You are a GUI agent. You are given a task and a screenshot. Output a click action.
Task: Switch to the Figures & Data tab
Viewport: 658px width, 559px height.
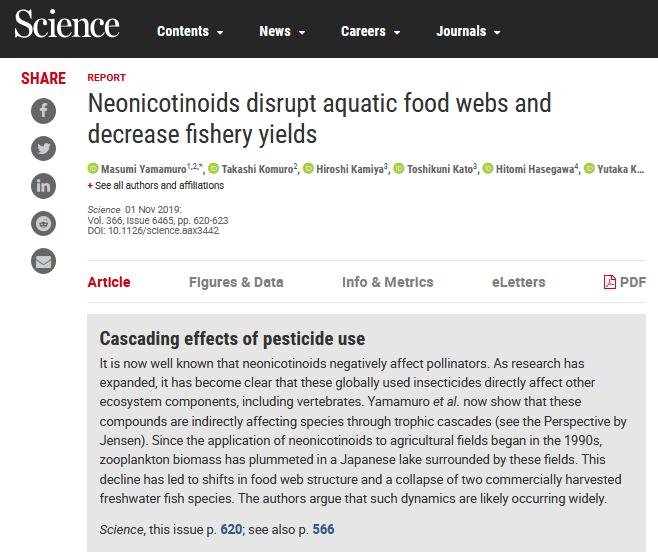point(236,283)
